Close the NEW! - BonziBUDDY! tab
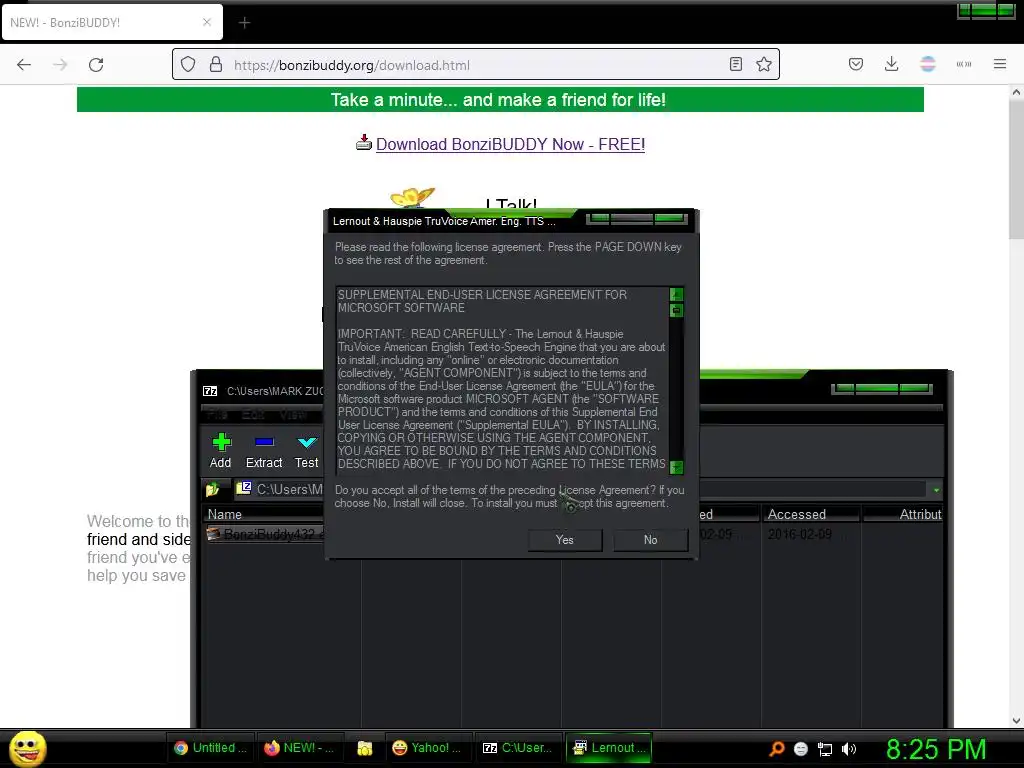 click(207, 22)
